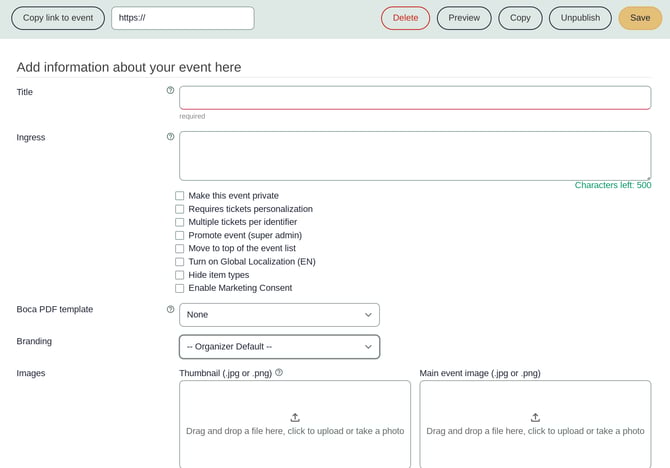
Task: Click Copy link to event button
Action: [x=57, y=18]
